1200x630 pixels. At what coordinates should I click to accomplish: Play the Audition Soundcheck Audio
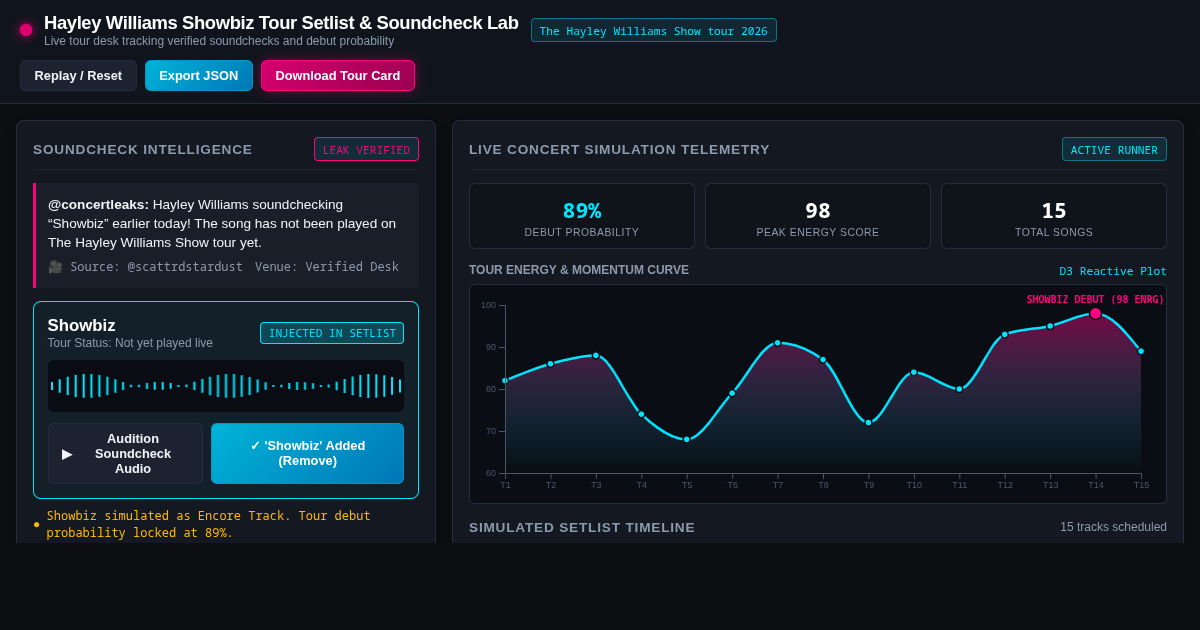pos(125,454)
